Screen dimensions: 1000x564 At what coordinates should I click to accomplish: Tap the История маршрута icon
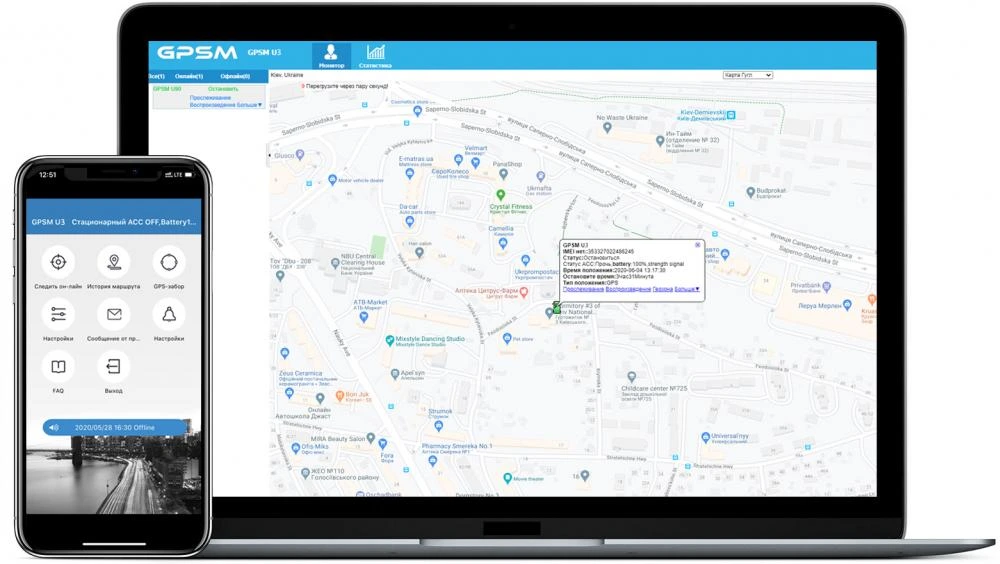click(113, 263)
